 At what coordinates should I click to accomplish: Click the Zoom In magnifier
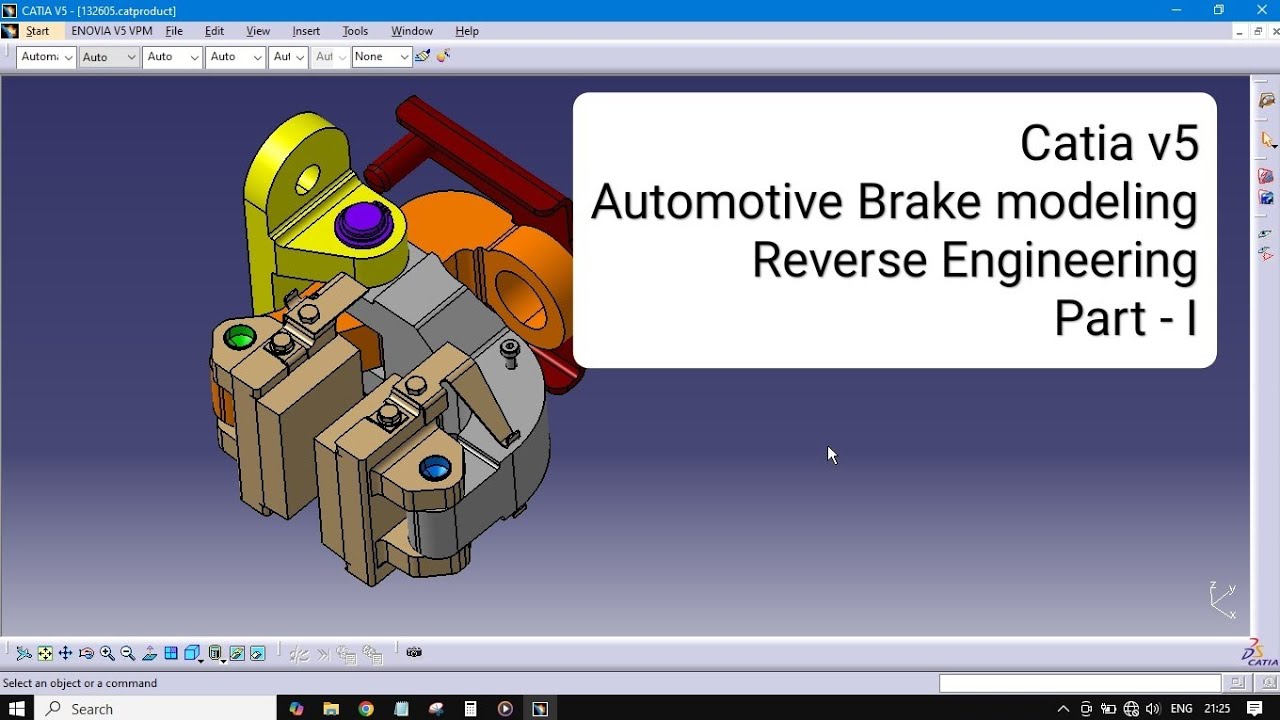pyautogui.click(x=107, y=653)
